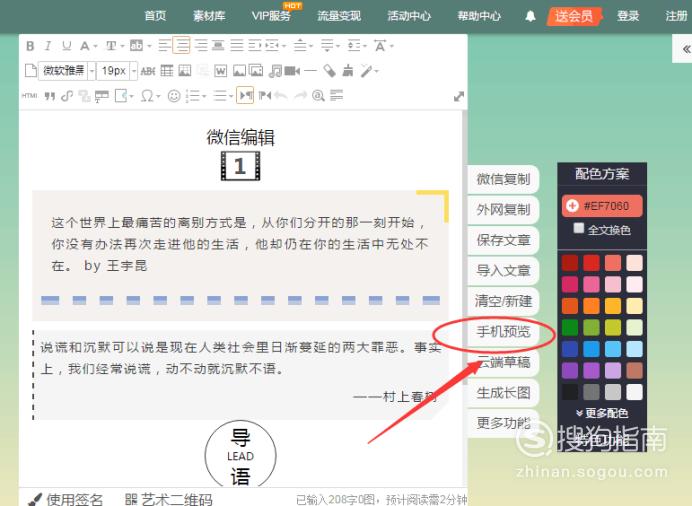
Task: Click the picture icon next to the table tool
Action: [x=184, y=71]
